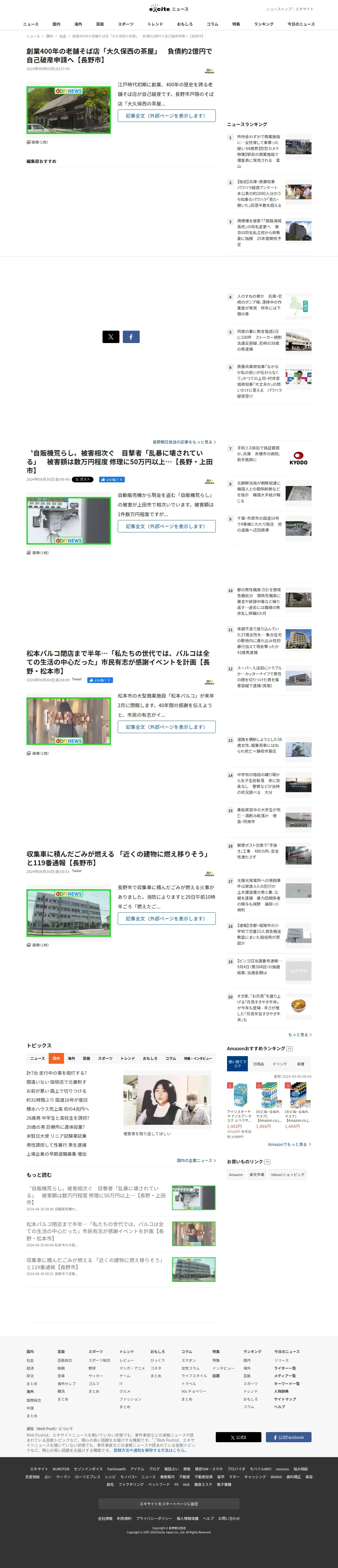The image size is (338, 1568).
Task: Click the 公式X footer button
Action: 239,1437
